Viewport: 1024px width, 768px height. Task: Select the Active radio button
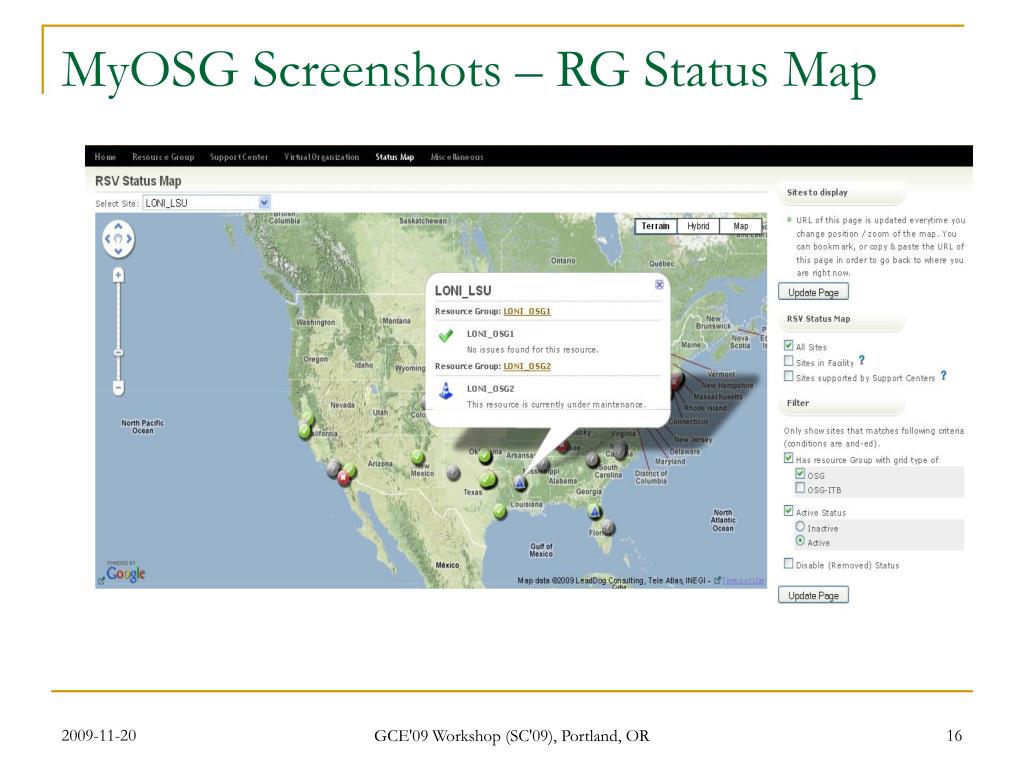click(x=800, y=541)
